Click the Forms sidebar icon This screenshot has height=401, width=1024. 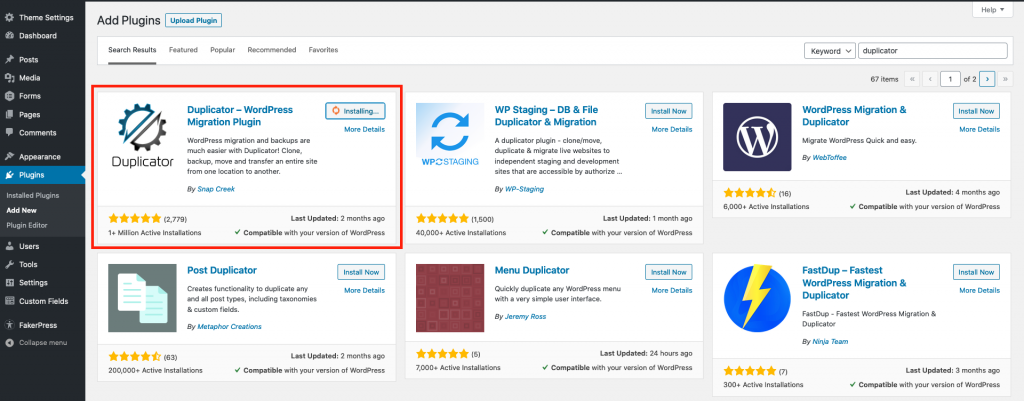[9, 96]
